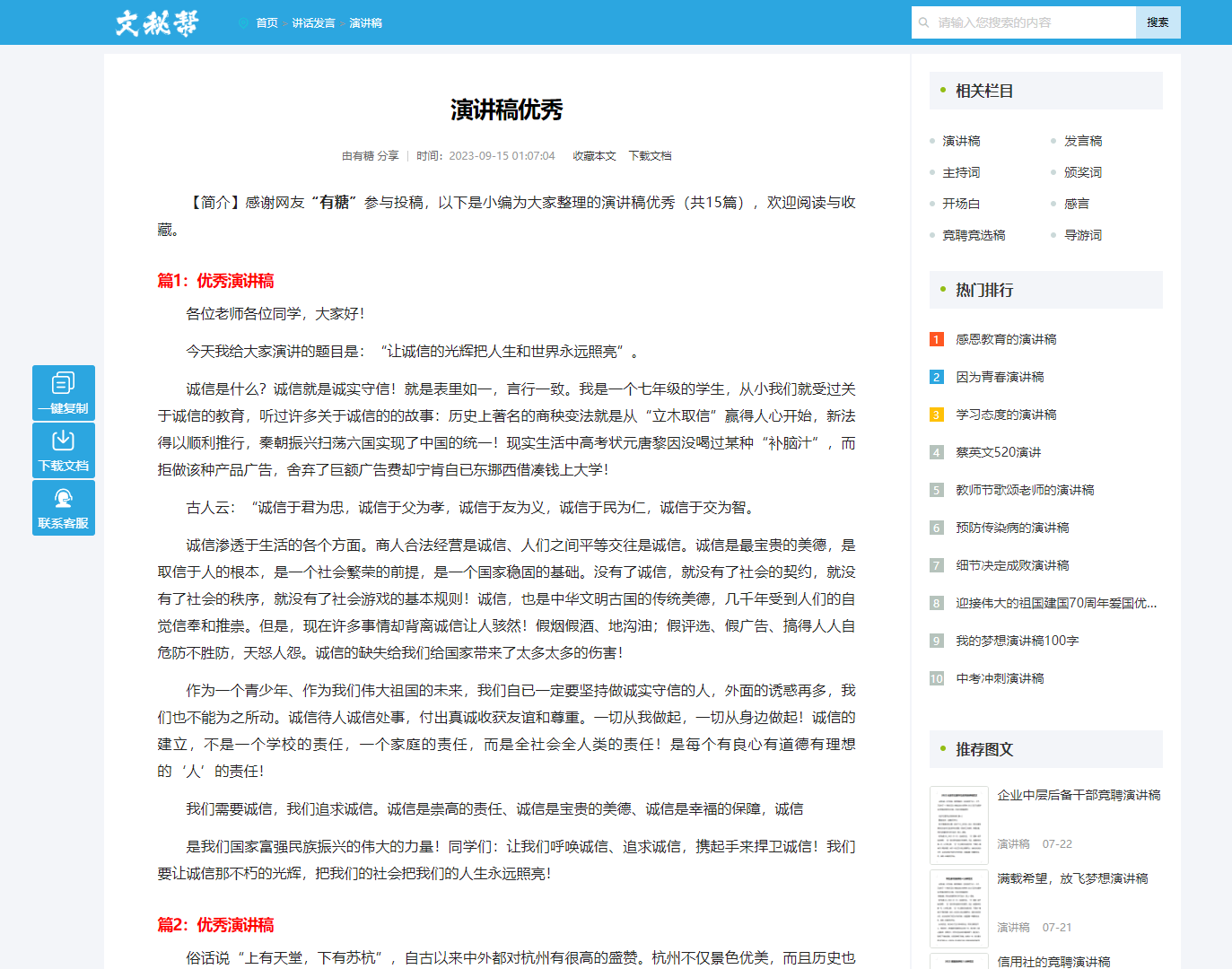This screenshot has width=1232, height=969.
Task: Click the timestamp 2023-09-15 01:07:04
Action: tap(502, 156)
